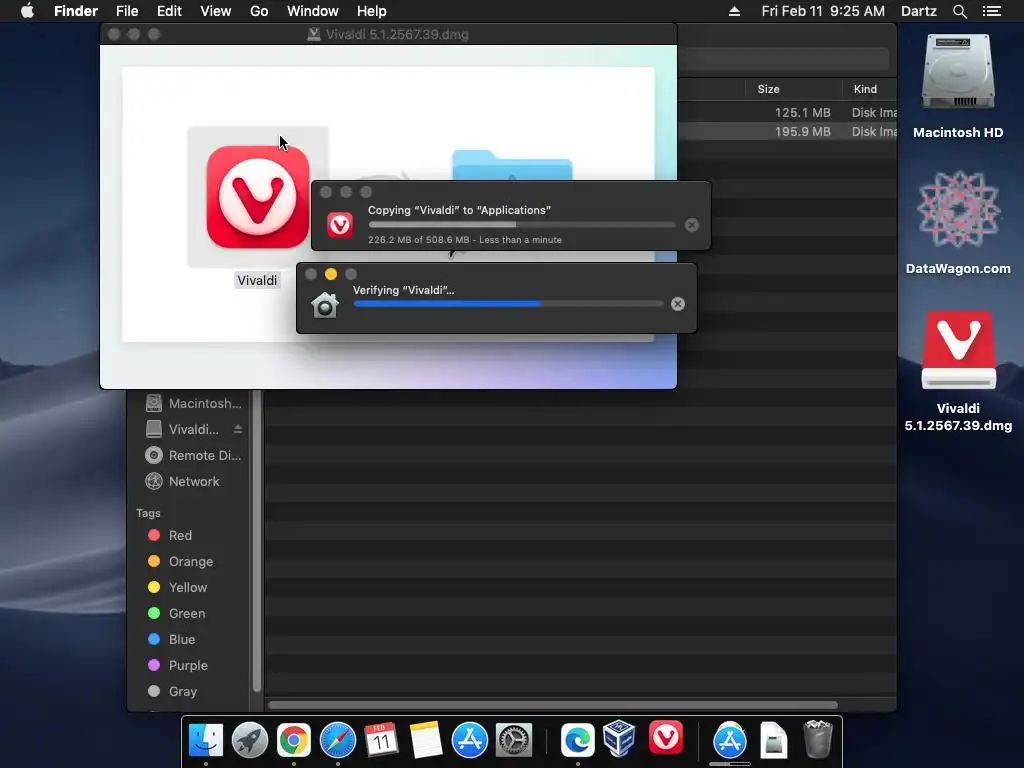Image resolution: width=1024 pixels, height=768 pixels.
Task: Select the Blue tag in the sidebar
Action: pyautogui.click(x=172, y=639)
